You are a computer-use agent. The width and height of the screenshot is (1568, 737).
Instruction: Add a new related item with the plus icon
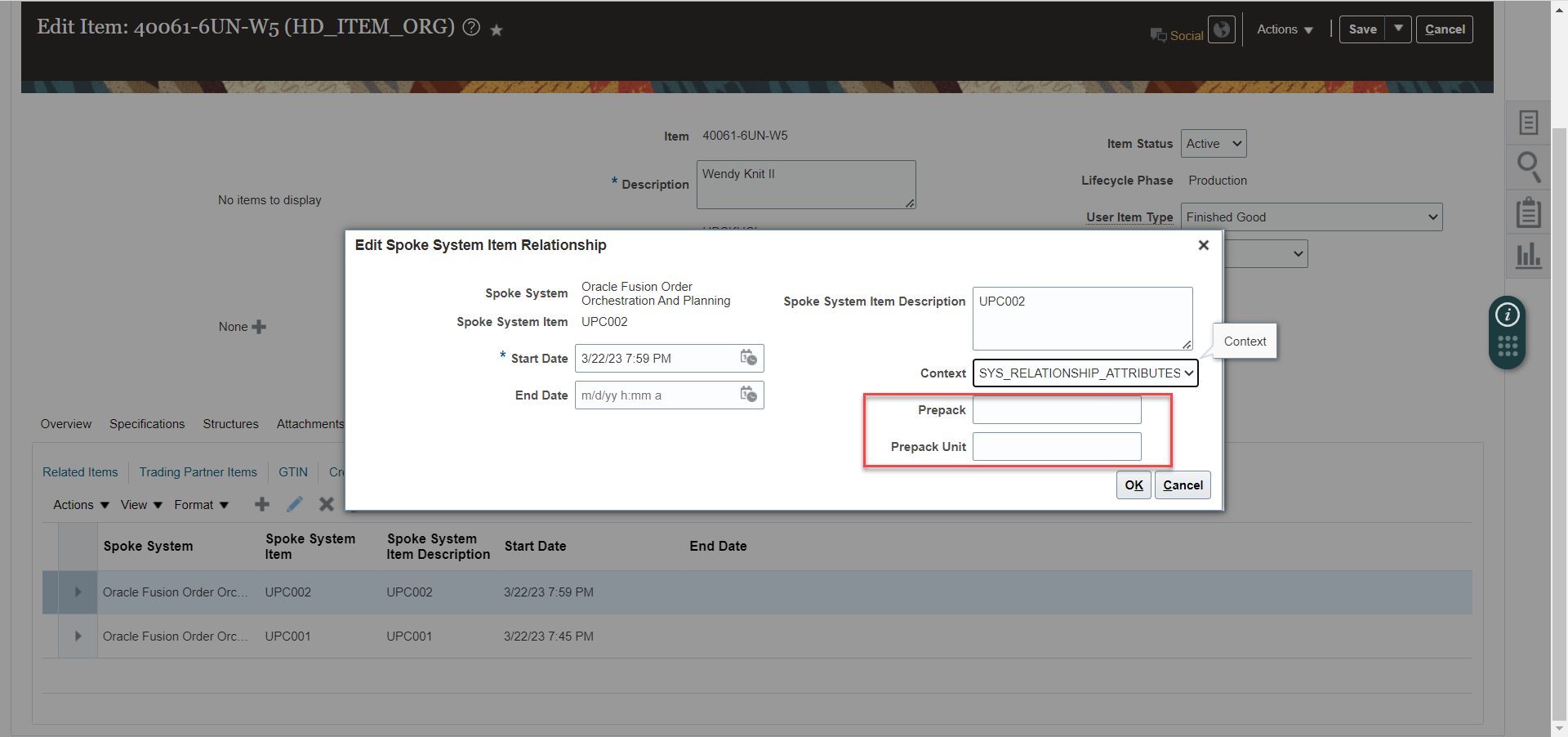click(261, 504)
